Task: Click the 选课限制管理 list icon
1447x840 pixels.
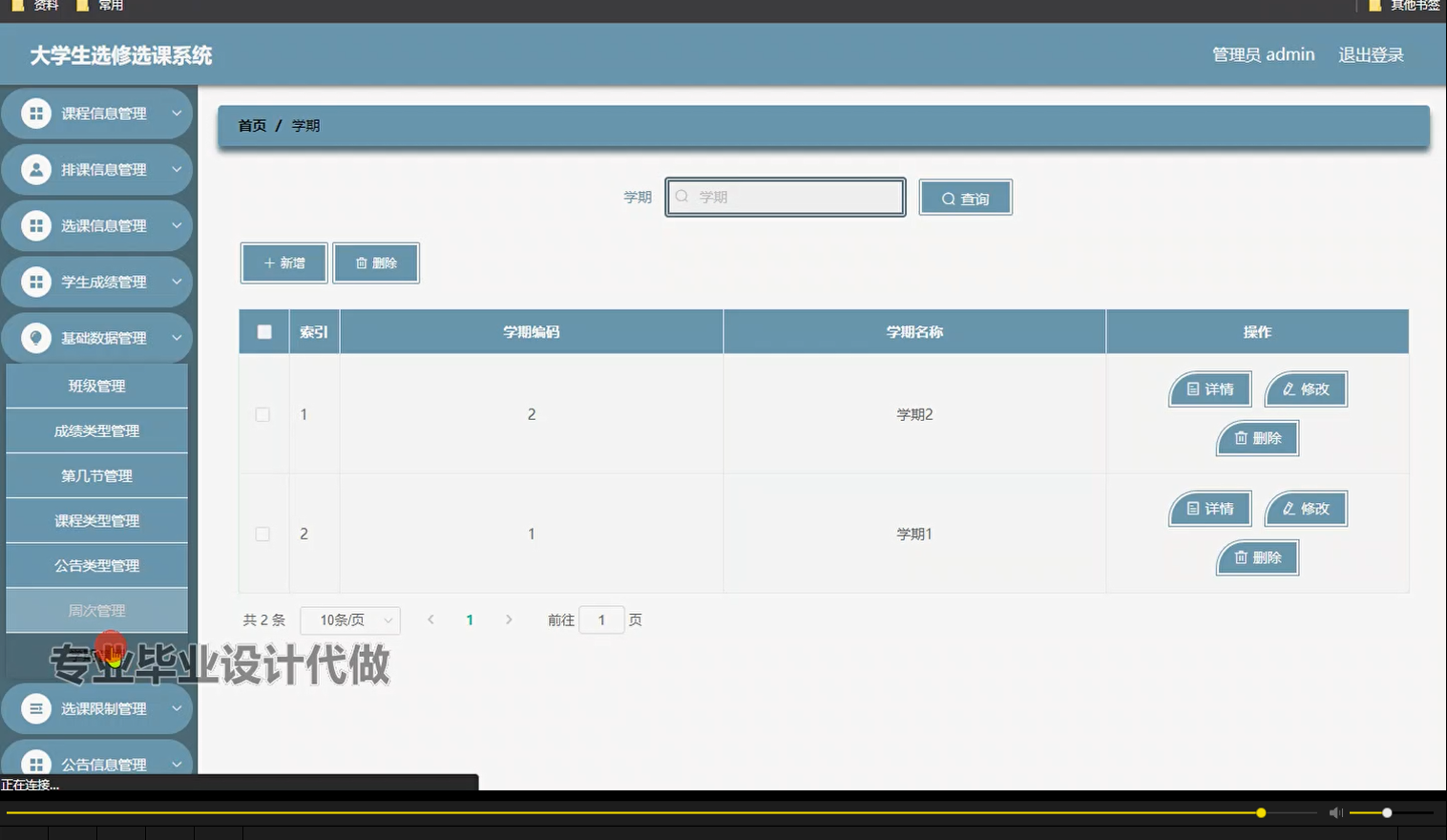Action: [36, 708]
